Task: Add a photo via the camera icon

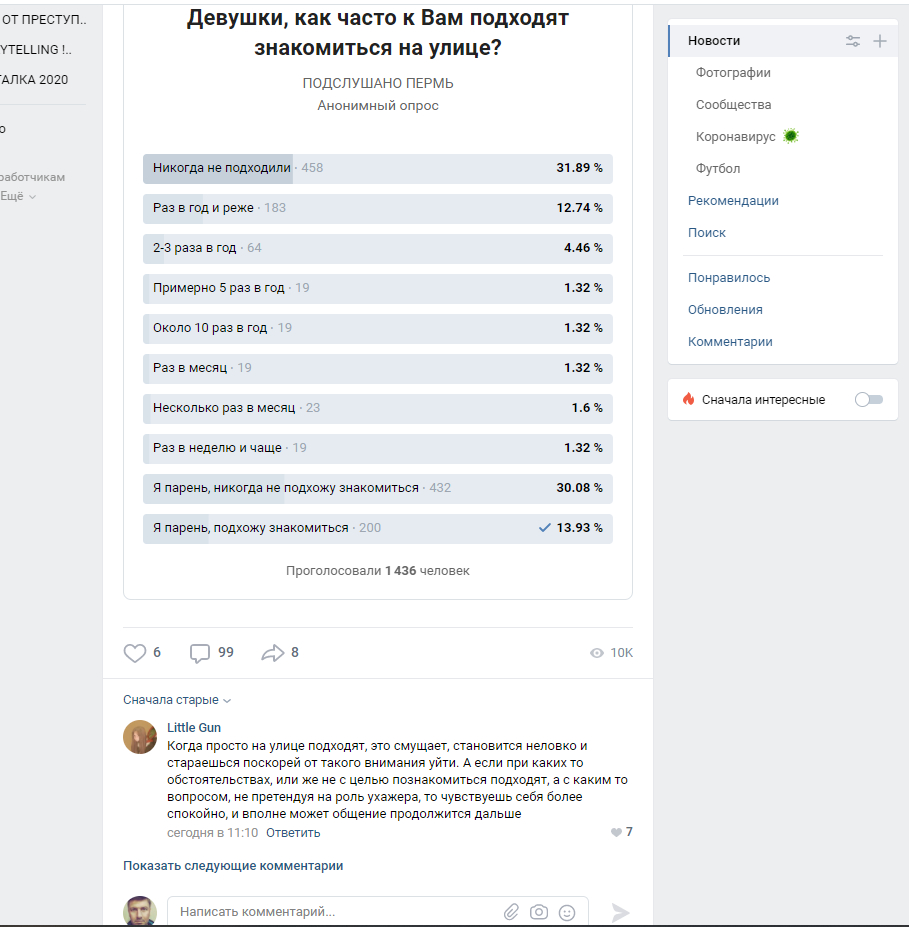Action: pyautogui.click(x=539, y=912)
